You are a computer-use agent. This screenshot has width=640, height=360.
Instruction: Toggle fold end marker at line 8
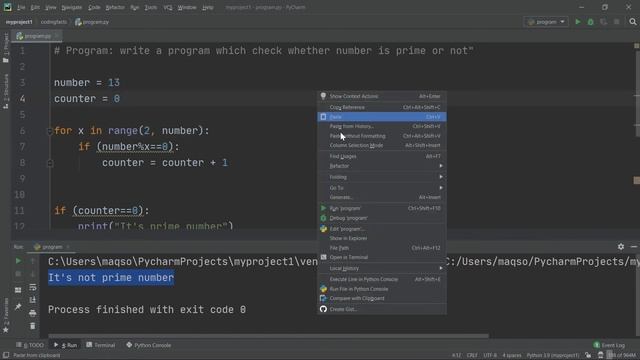pos(50,163)
